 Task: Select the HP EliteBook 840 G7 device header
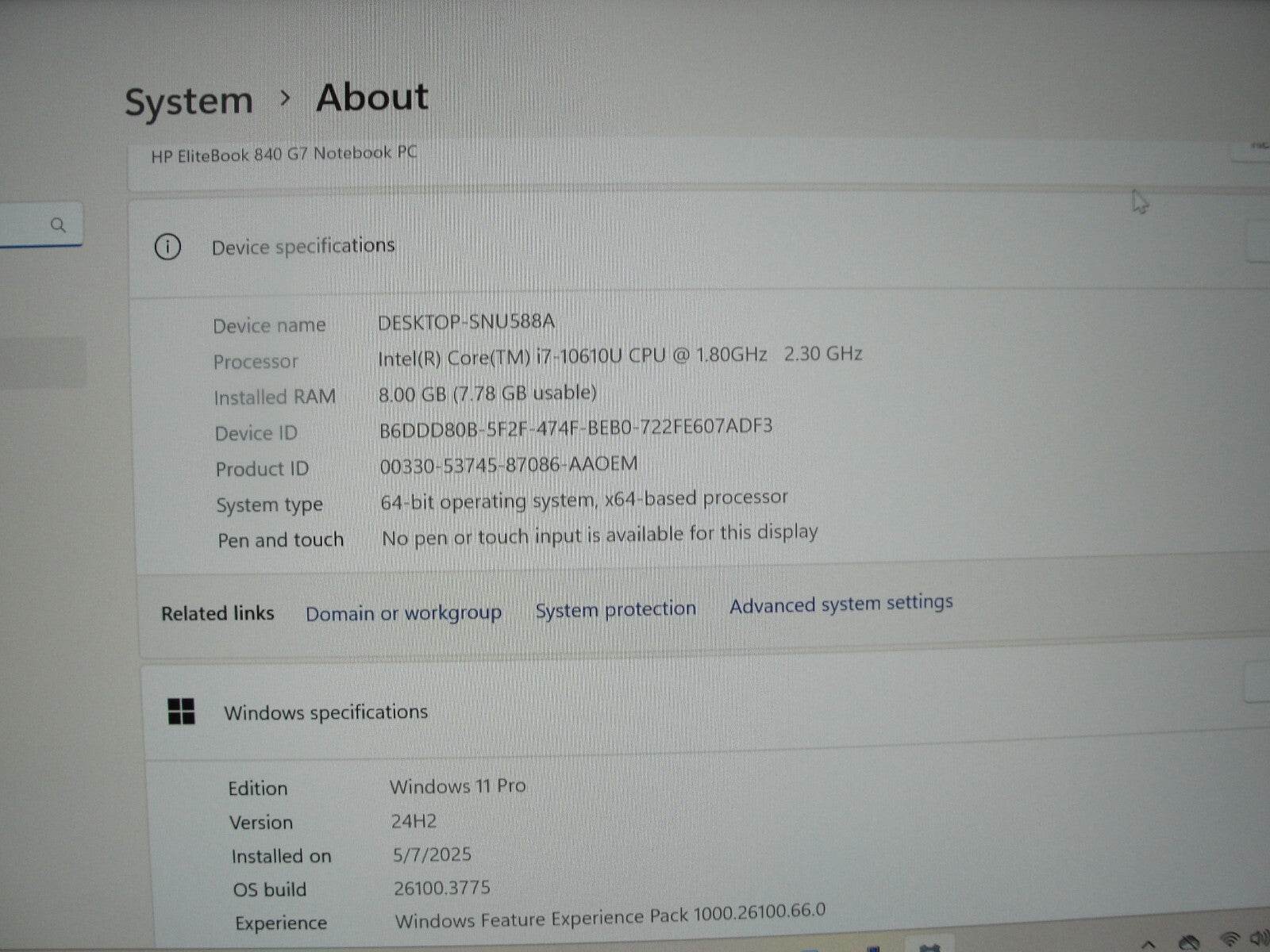click(283, 153)
